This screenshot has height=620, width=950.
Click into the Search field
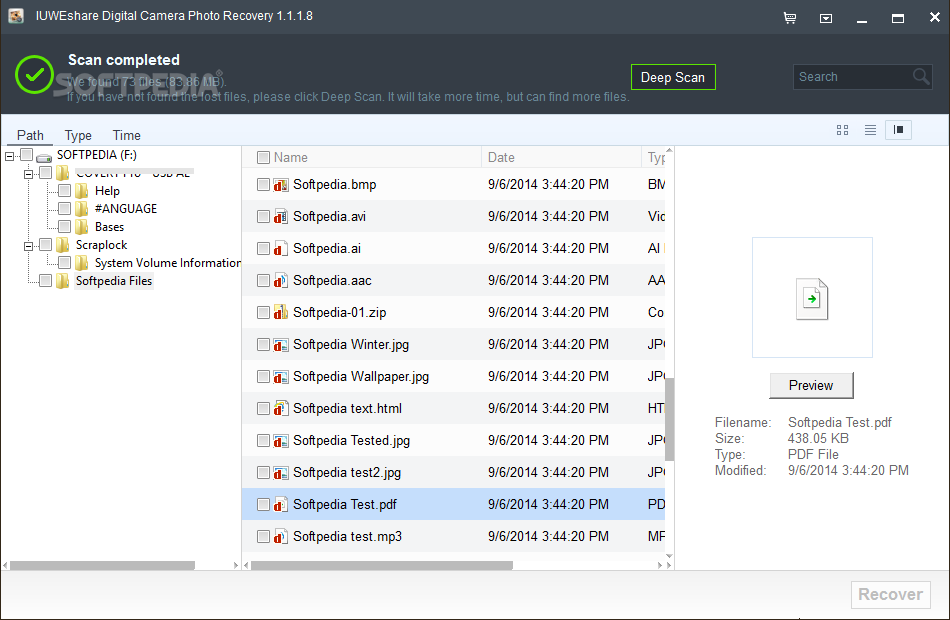pyautogui.click(x=853, y=77)
